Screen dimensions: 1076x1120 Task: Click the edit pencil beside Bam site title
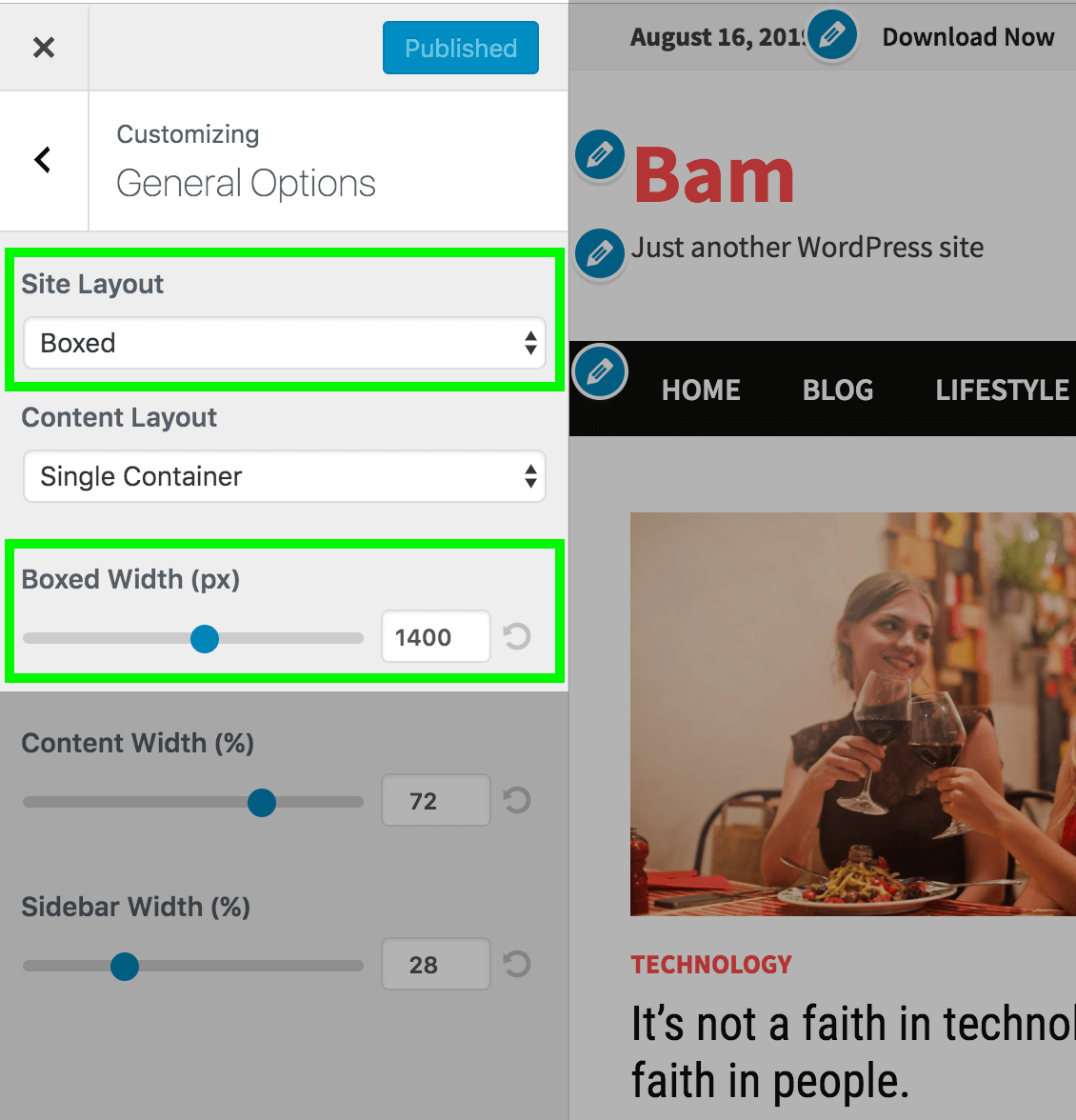tap(600, 154)
